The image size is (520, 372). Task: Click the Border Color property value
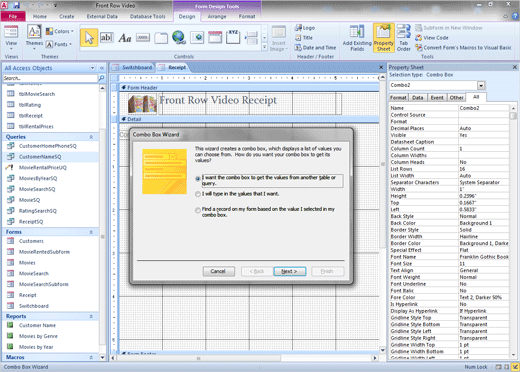click(x=484, y=243)
